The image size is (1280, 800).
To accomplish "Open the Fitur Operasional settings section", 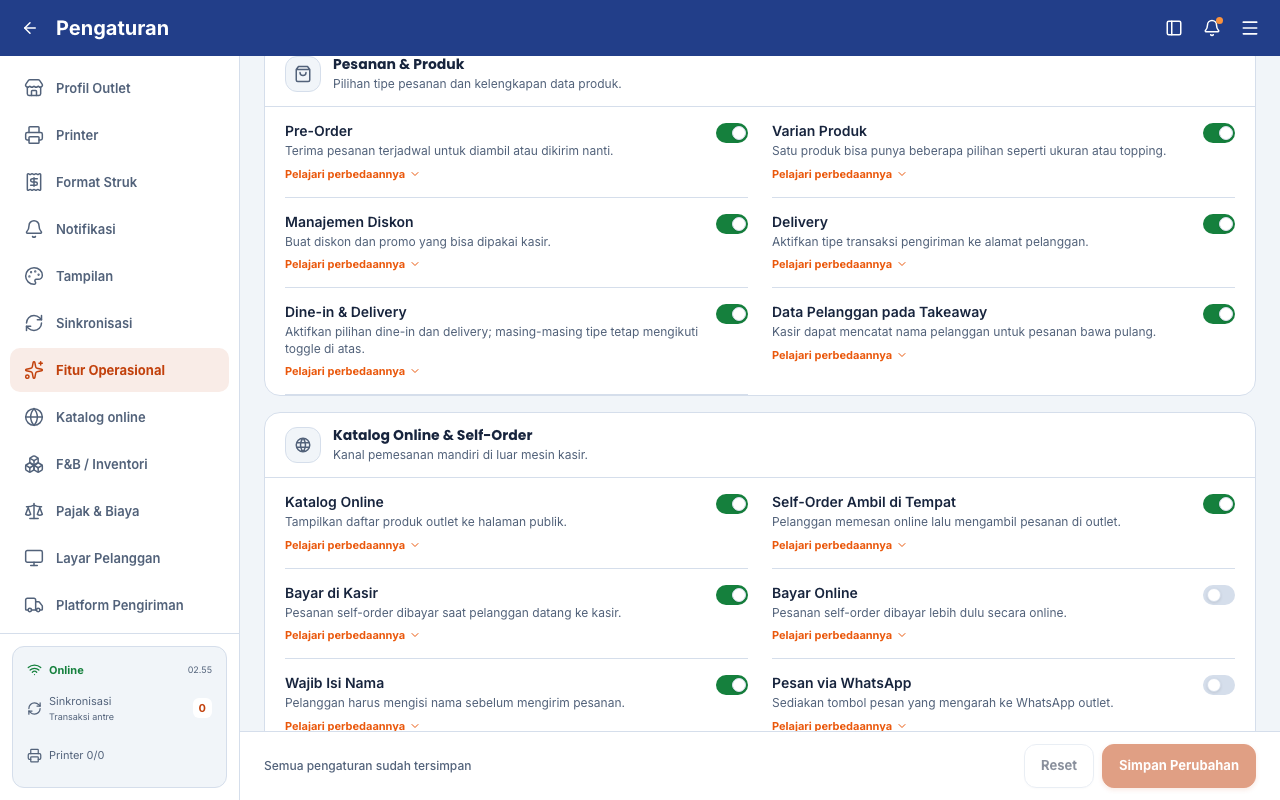I will pos(119,370).
